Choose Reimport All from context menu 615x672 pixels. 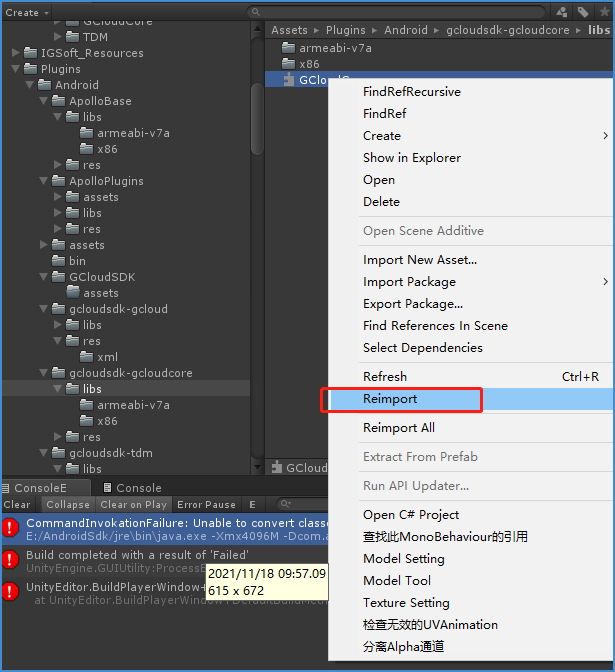pos(471,428)
